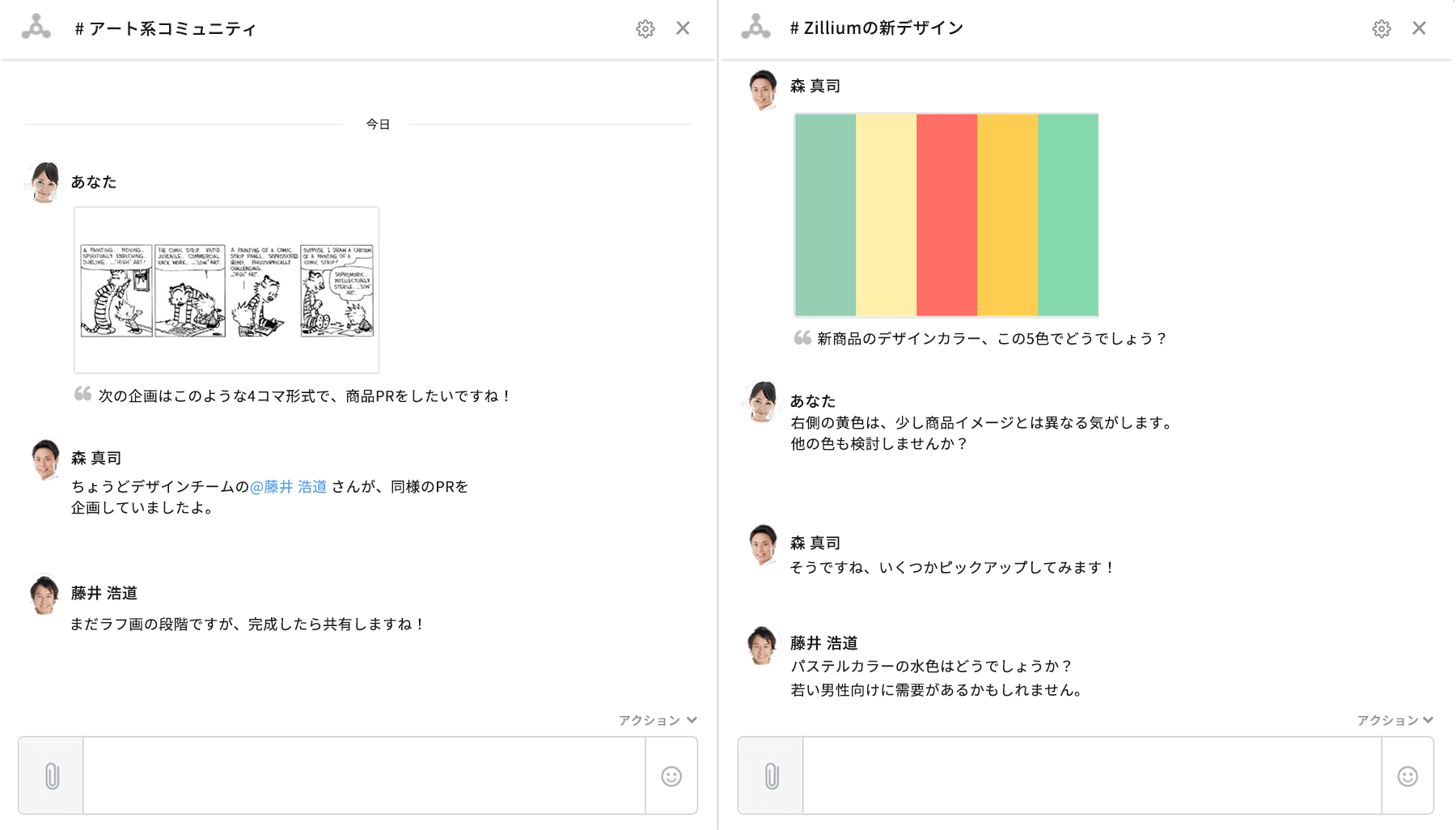Select the # アート系コミュニティ channel title
1456x830 pixels.
click(x=165, y=28)
